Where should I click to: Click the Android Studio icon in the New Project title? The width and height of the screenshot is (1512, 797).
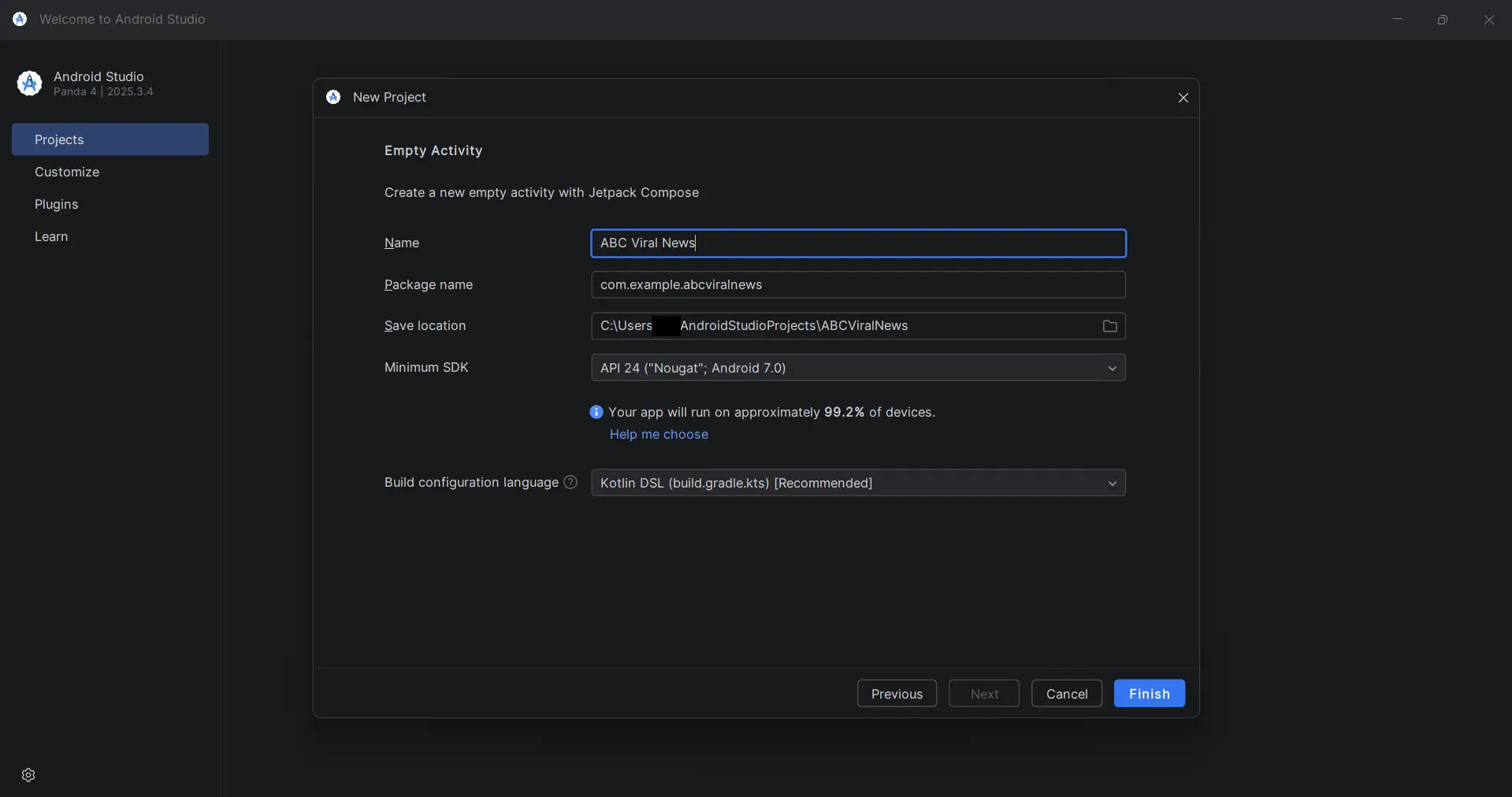333,97
